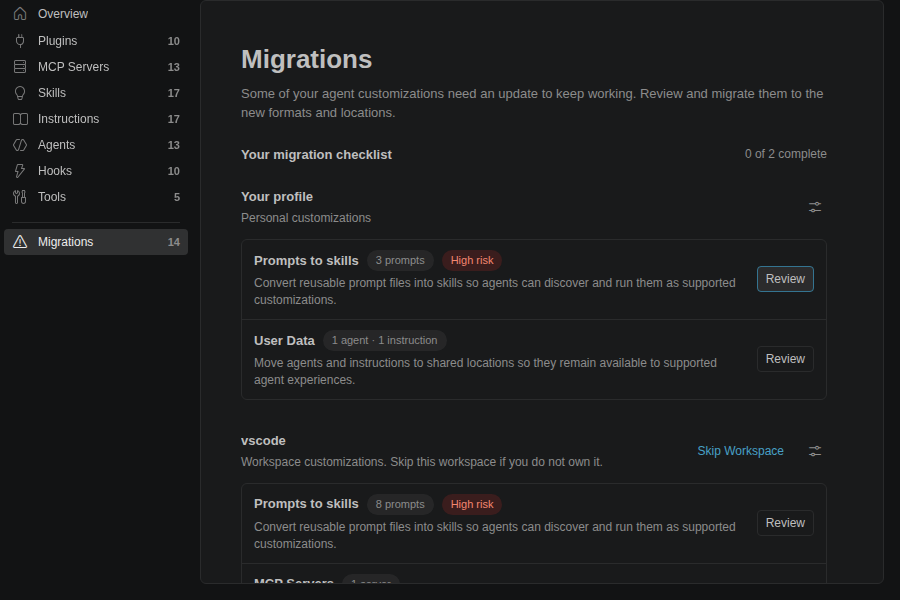Click the MCP Servers count 13
900x600 pixels.
pyautogui.click(x=174, y=67)
